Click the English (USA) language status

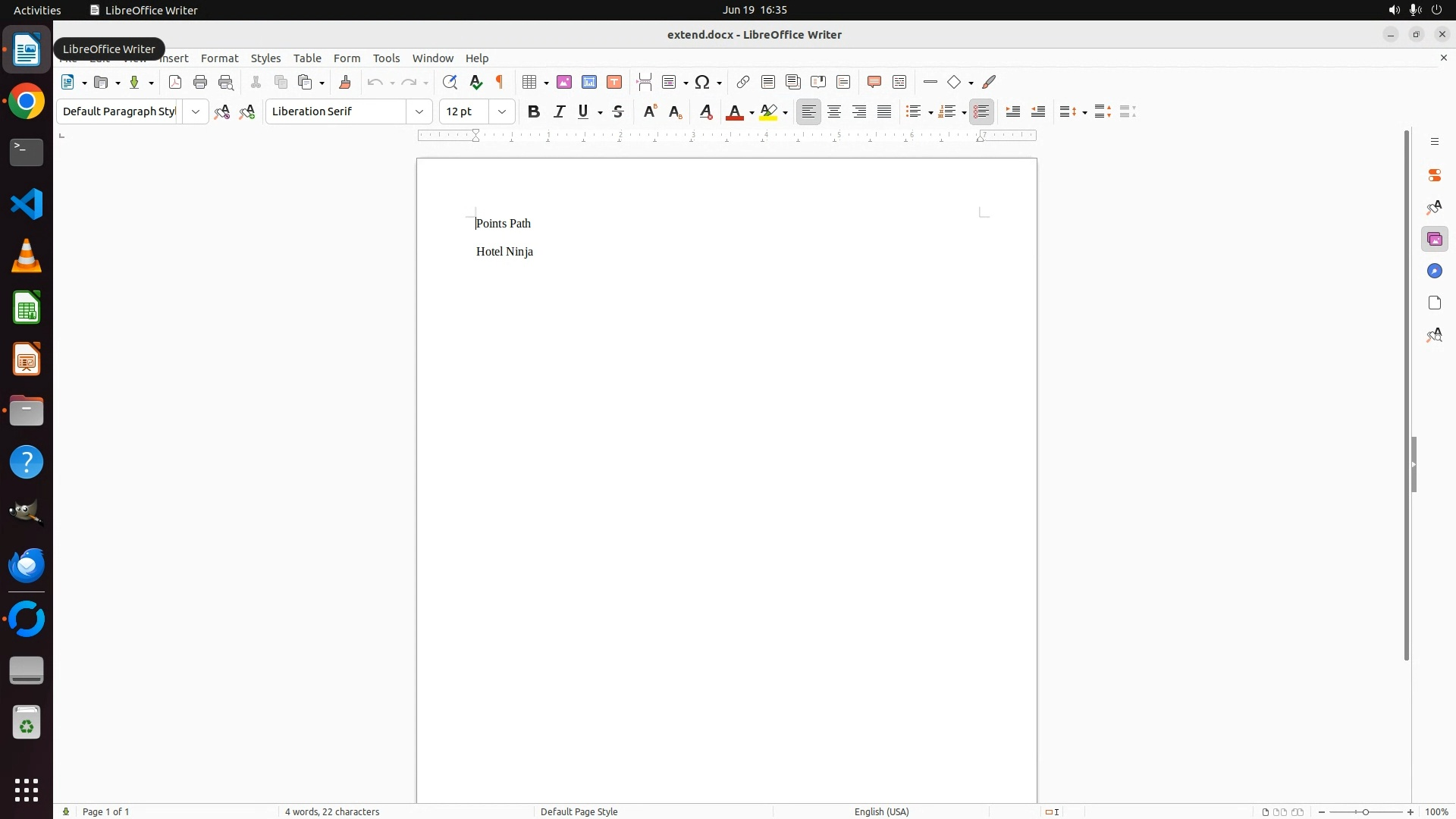coord(881,811)
